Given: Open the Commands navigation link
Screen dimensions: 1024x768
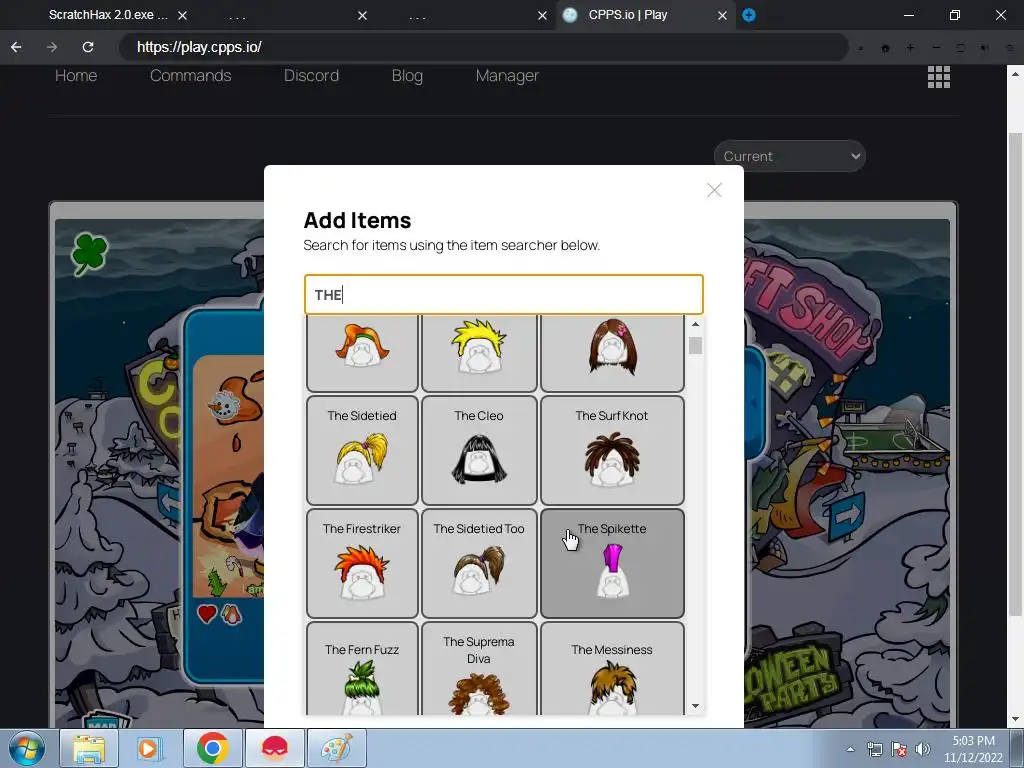Looking at the screenshot, I should click(x=191, y=76).
